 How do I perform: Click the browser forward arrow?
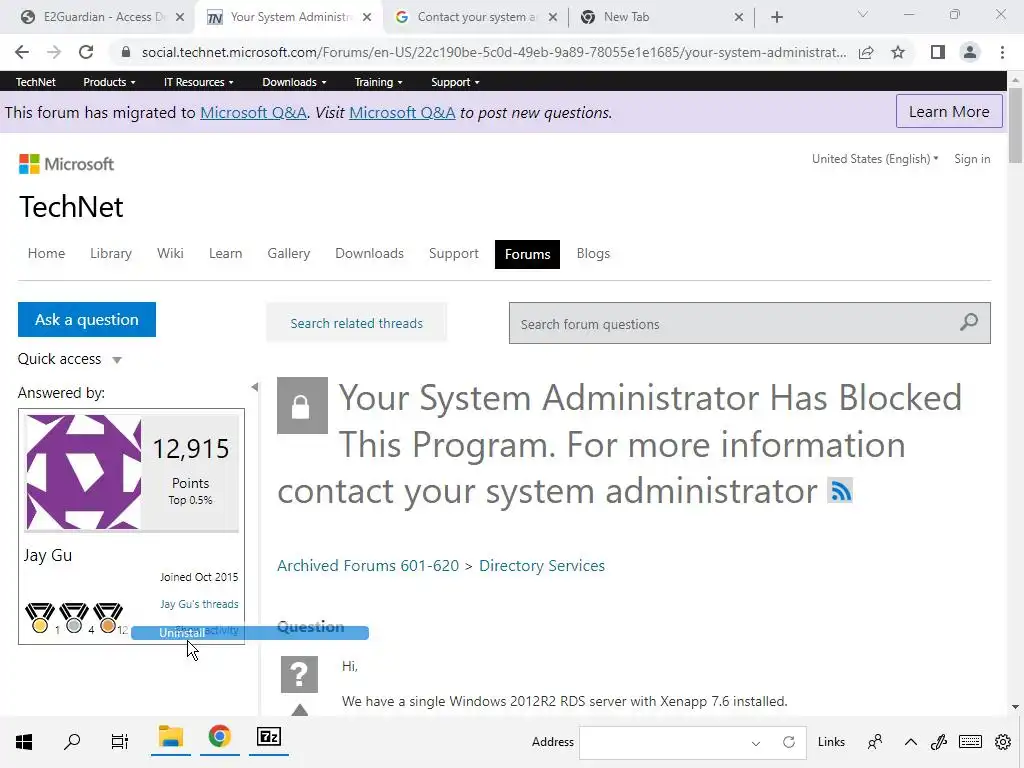point(54,52)
